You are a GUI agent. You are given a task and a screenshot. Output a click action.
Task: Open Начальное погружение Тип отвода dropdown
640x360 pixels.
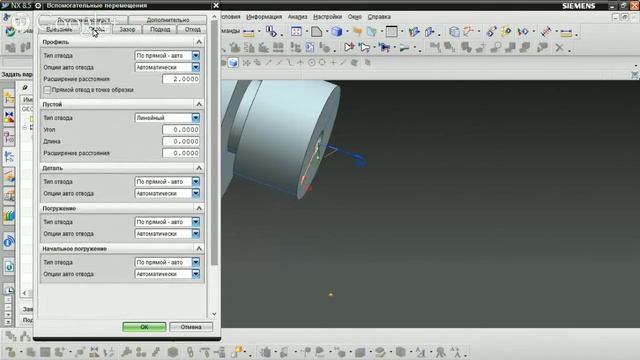tap(167, 262)
